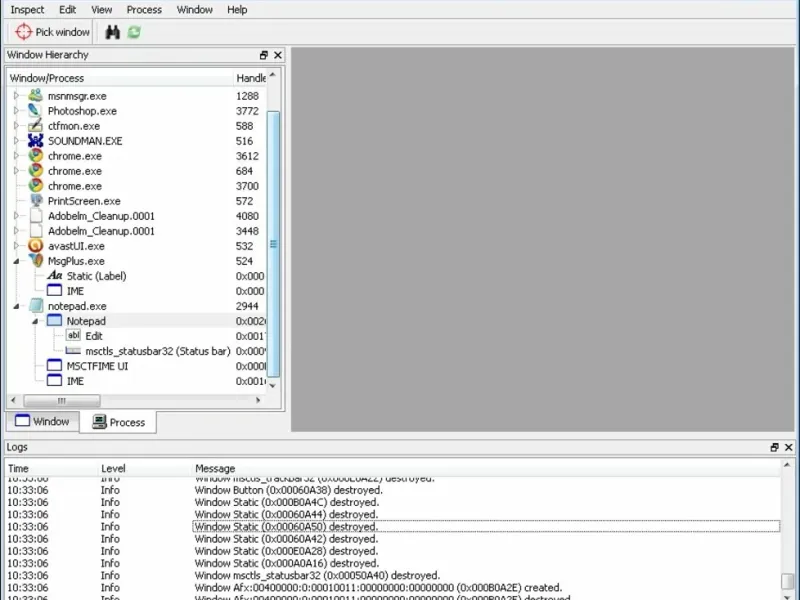
Task: Sort by Window/Process column header
Action: pyautogui.click(x=120, y=78)
